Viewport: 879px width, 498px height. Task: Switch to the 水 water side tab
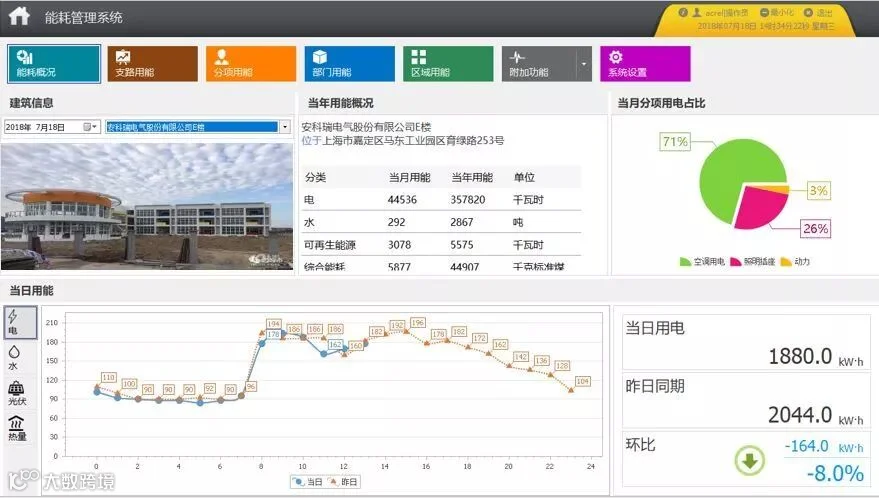(16, 357)
